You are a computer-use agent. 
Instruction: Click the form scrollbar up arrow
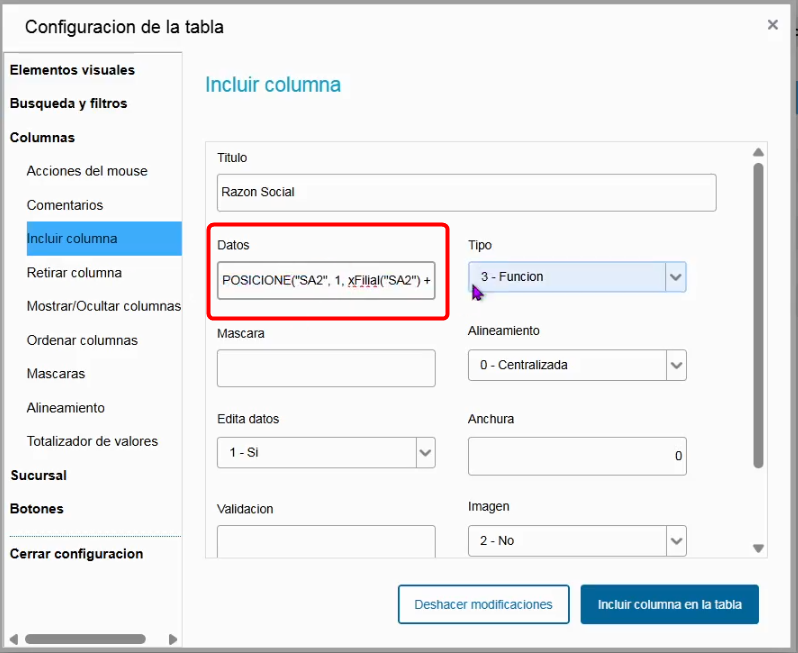point(758,152)
